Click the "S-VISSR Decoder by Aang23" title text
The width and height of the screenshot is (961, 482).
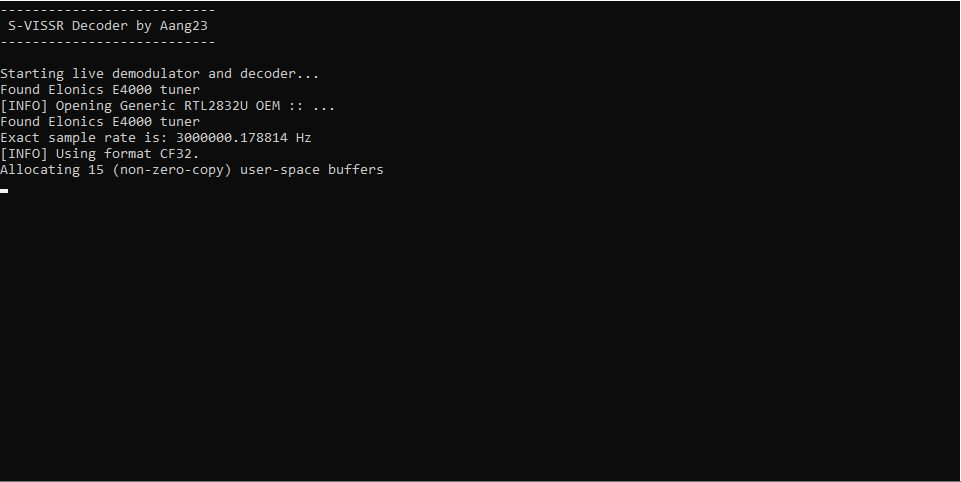coord(108,26)
